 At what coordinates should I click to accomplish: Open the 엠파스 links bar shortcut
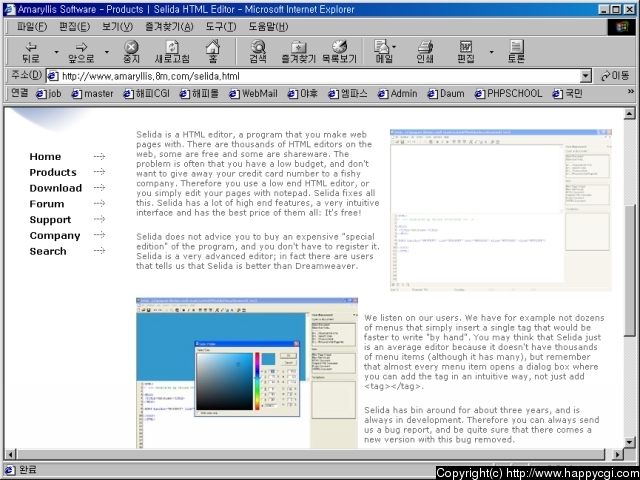[x=348, y=94]
